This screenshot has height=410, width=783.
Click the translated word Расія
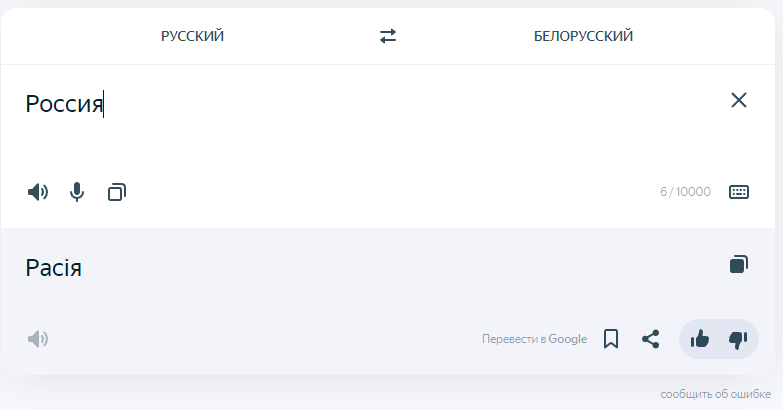tap(54, 267)
